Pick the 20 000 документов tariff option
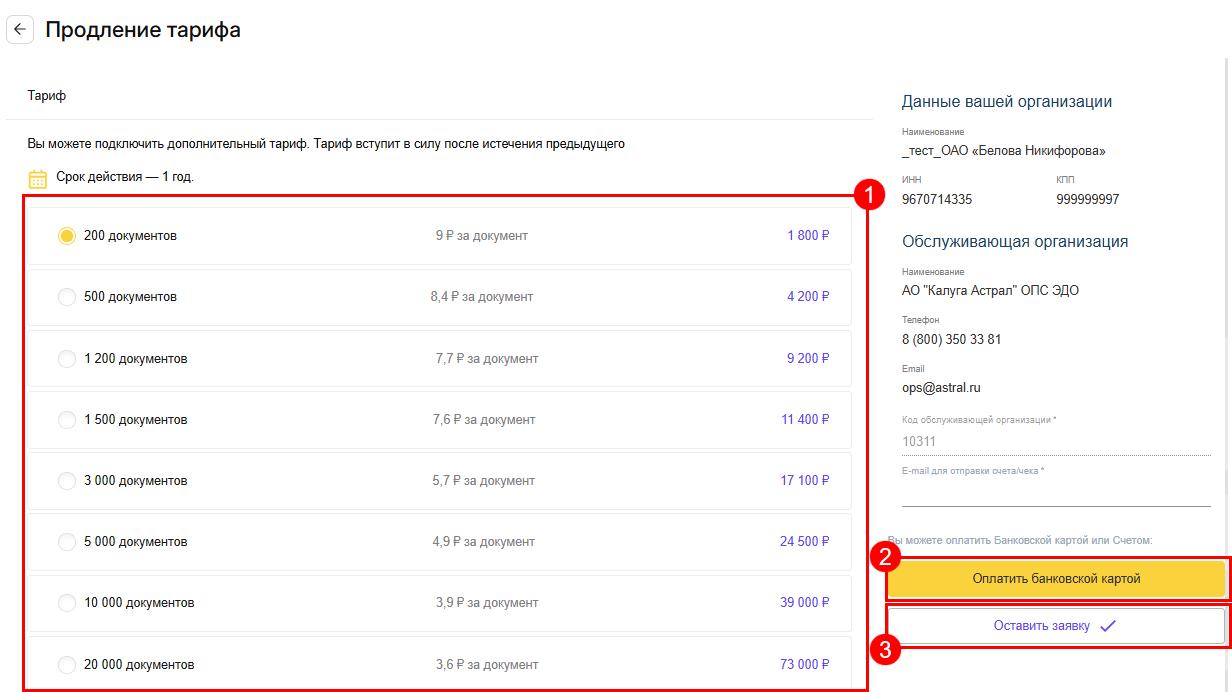The height and width of the screenshot is (692, 1232). point(67,665)
